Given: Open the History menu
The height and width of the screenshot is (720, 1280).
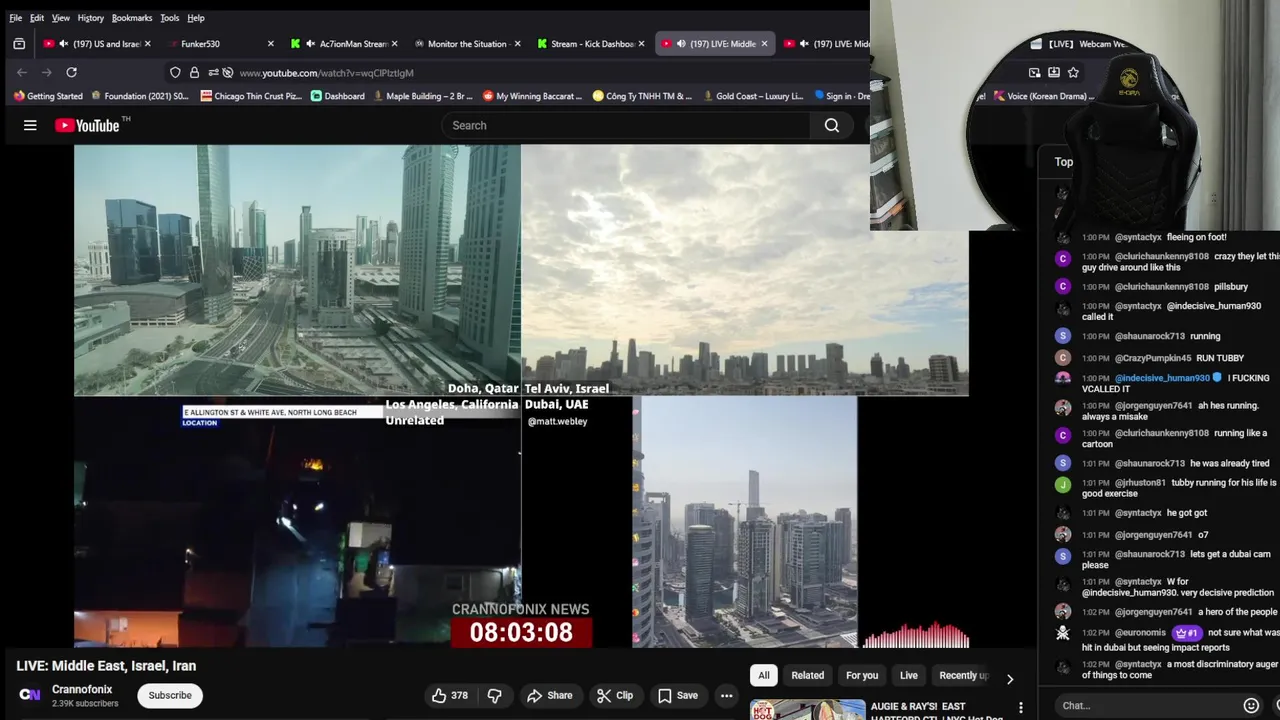Looking at the screenshot, I should point(90,18).
